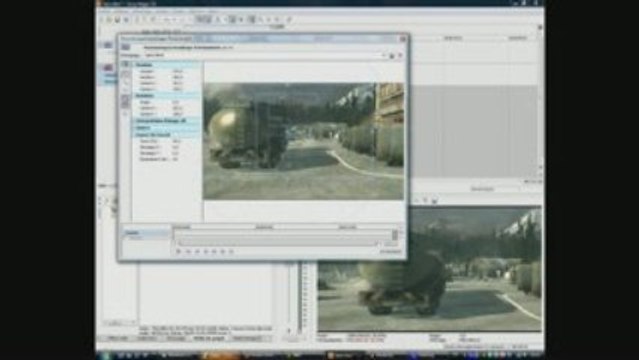Select the normal edit tool in Pan/Crop

[126, 74]
